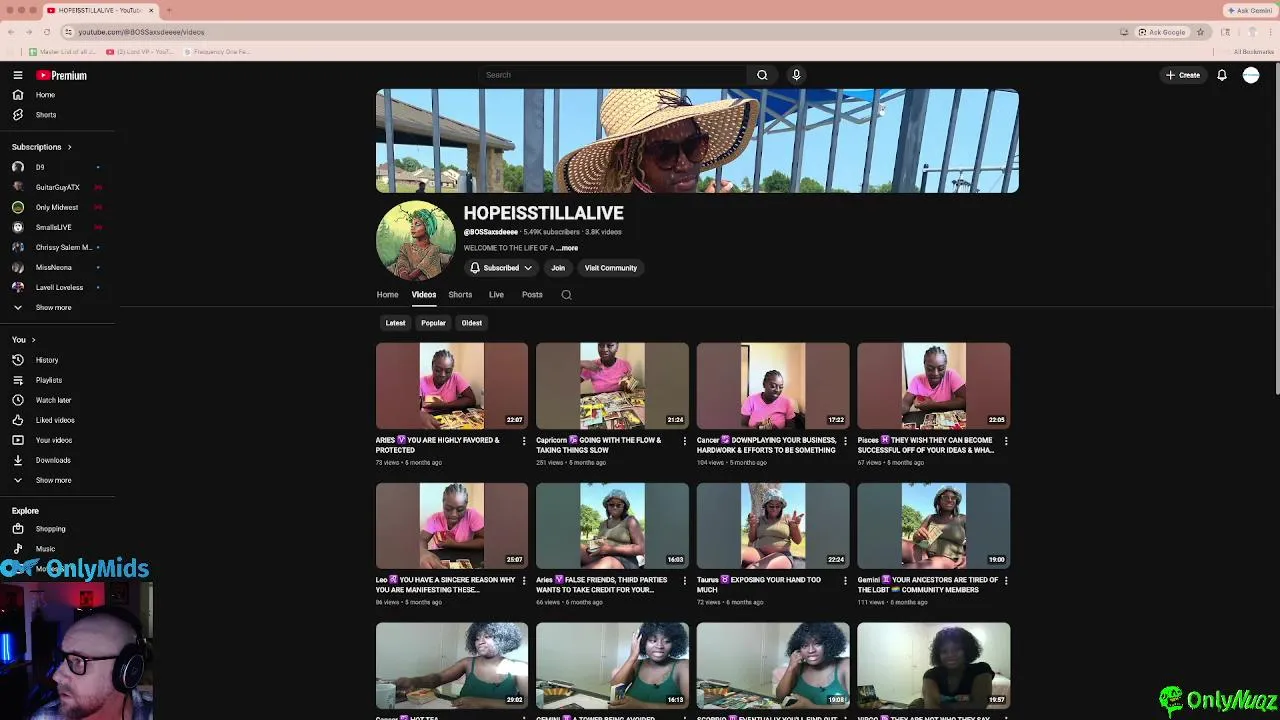Open SmallisLIVE subscription channel
Viewport: 1280px width, 720px height.
[55, 227]
